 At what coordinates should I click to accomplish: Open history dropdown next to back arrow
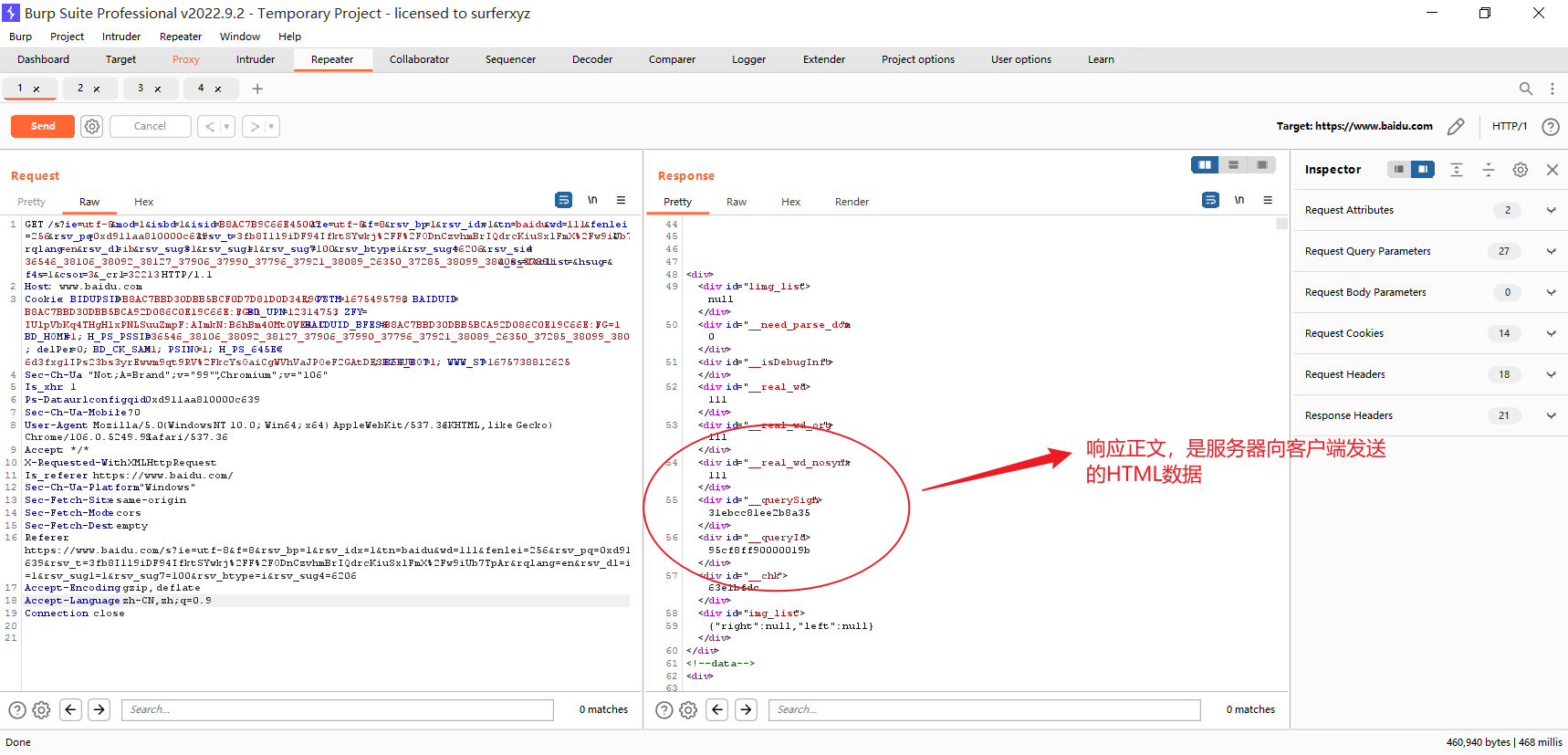pyautogui.click(x=227, y=126)
